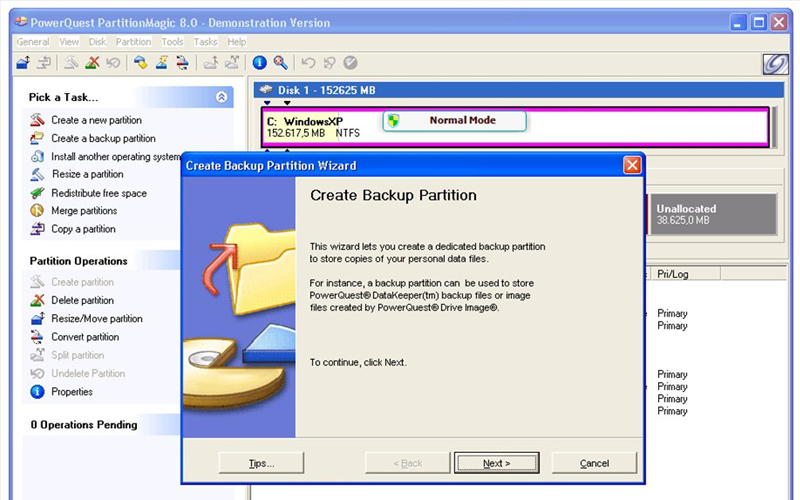Screen dimensions: 800x500
Task: Click the Convert partition toolbar icon
Action: pyautogui.click(x=183, y=63)
